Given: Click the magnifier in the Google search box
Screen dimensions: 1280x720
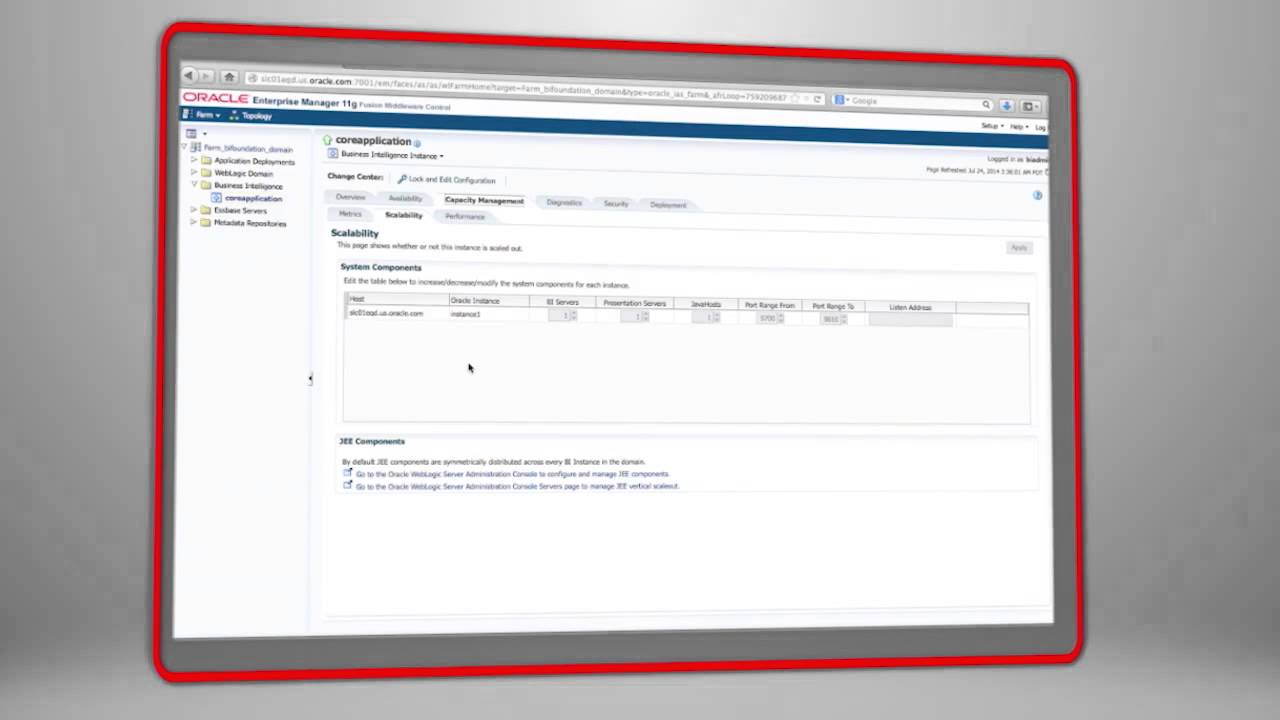Looking at the screenshot, I should click(x=985, y=104).
